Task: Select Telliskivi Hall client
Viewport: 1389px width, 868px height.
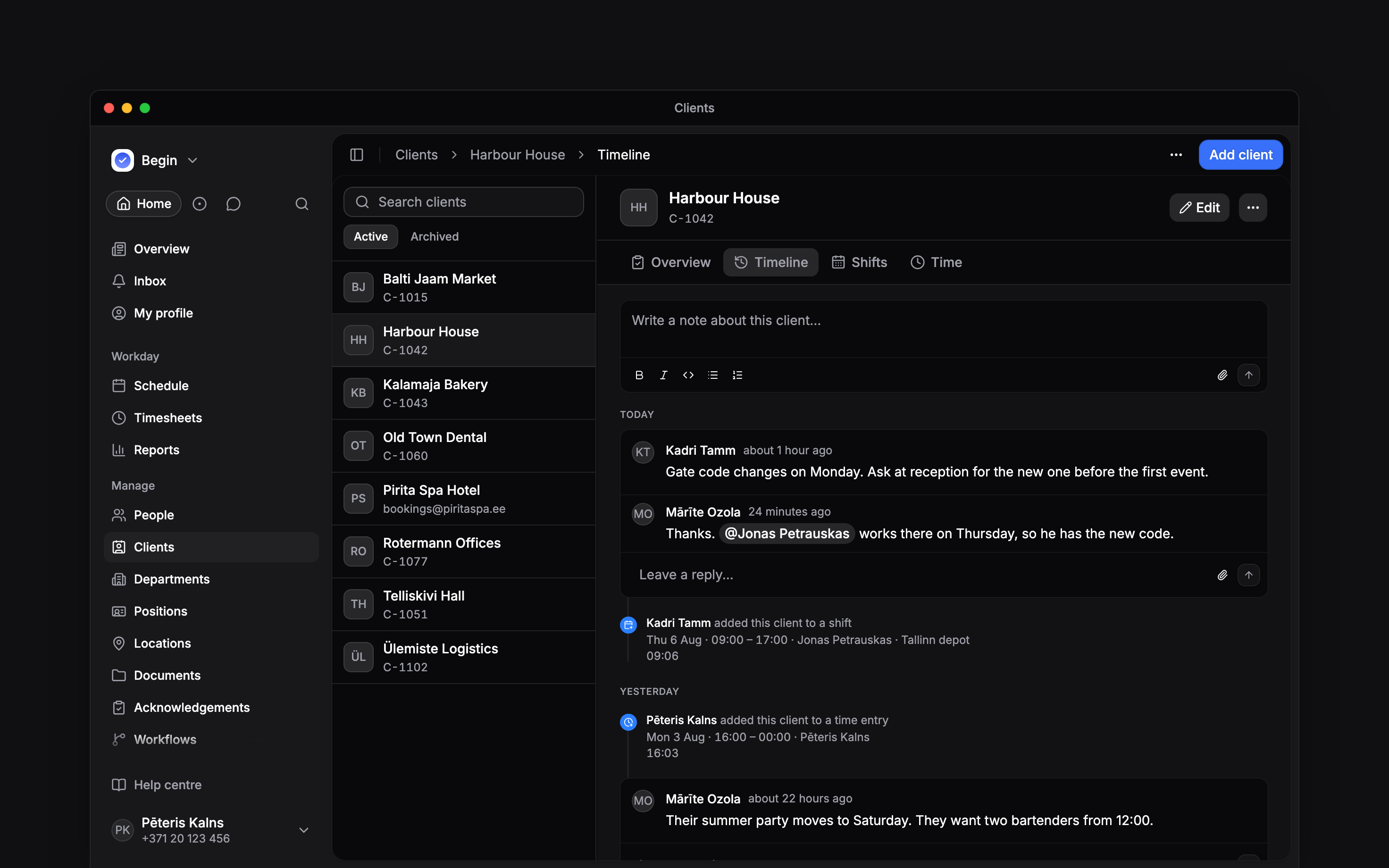Action: point(464,604)
